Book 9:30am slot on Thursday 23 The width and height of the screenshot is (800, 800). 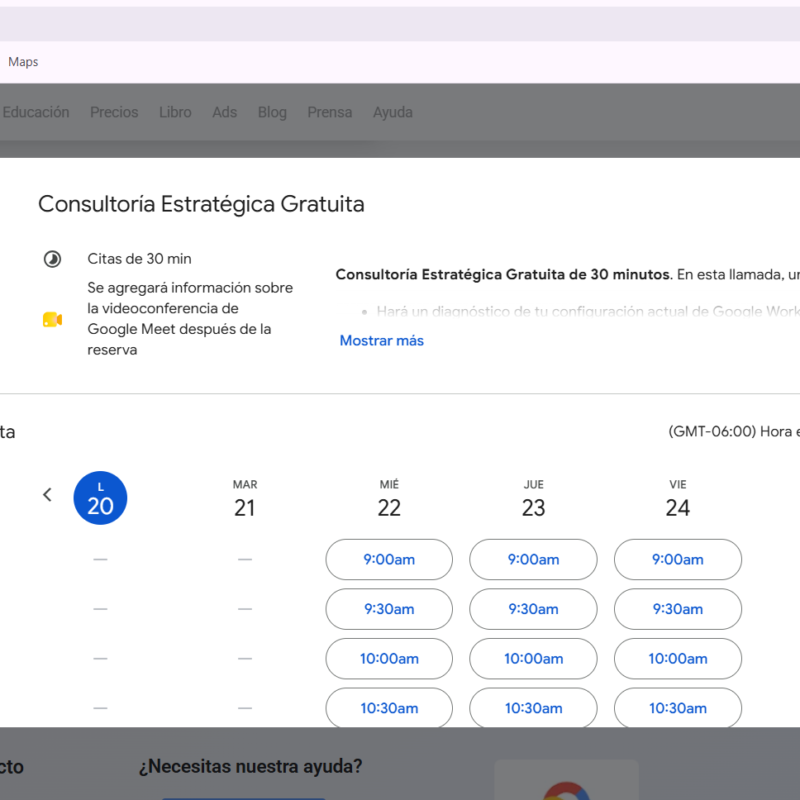[x=534, y=609]
